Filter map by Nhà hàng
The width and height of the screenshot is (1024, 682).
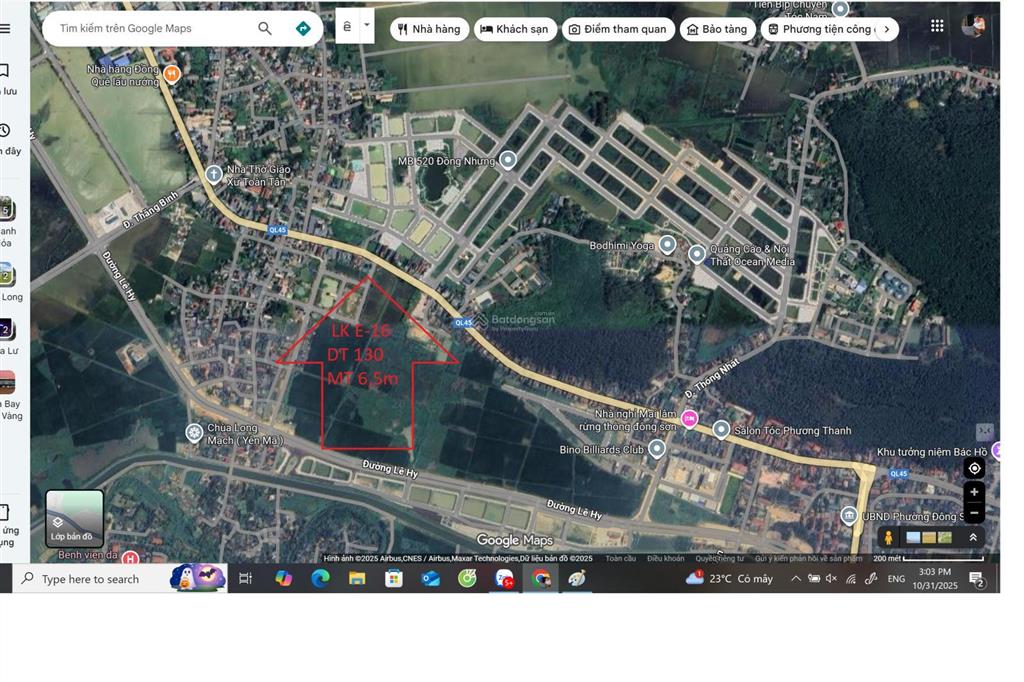429,29
